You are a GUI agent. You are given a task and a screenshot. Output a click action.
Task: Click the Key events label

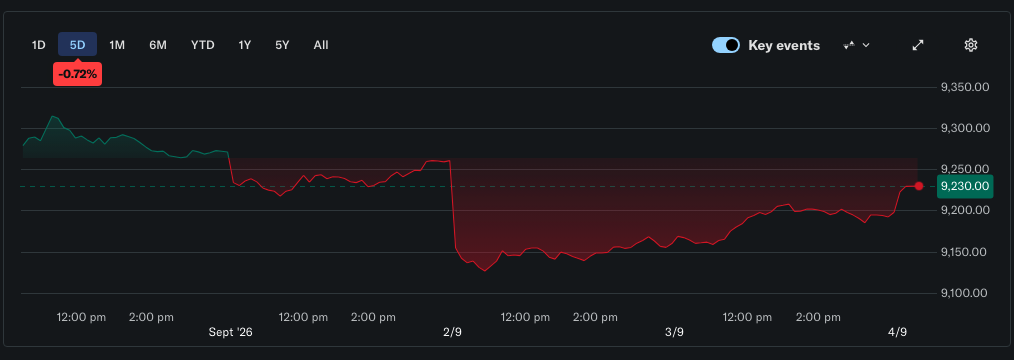784,45
